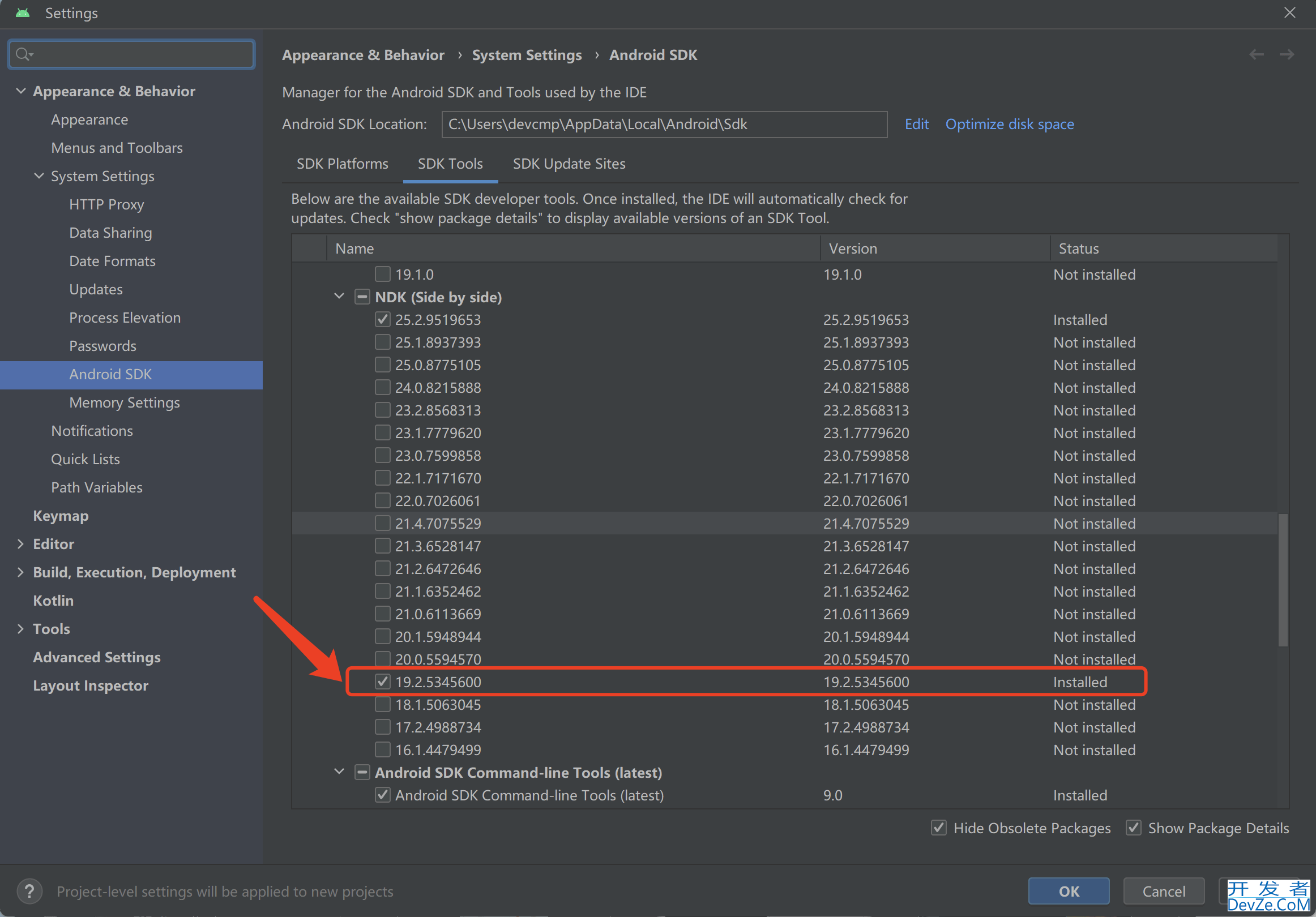This screenshot has width=1316, height=917.
Task: Click Appearance & Behavior breadcrumb
Action: pos(364,55)
